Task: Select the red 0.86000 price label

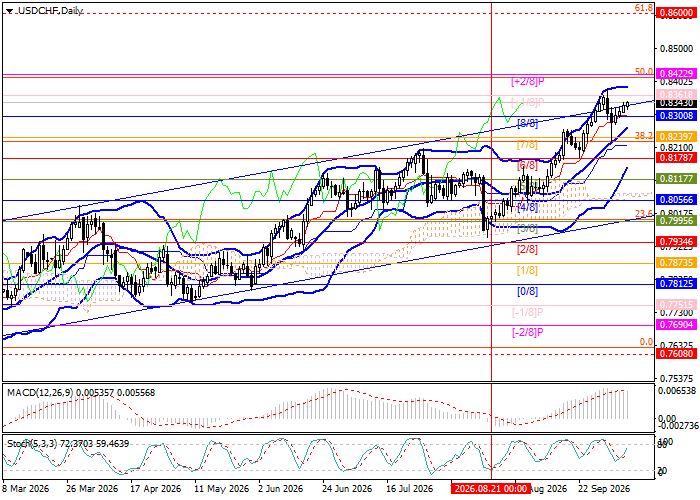Action: click(x=676, y=13)
